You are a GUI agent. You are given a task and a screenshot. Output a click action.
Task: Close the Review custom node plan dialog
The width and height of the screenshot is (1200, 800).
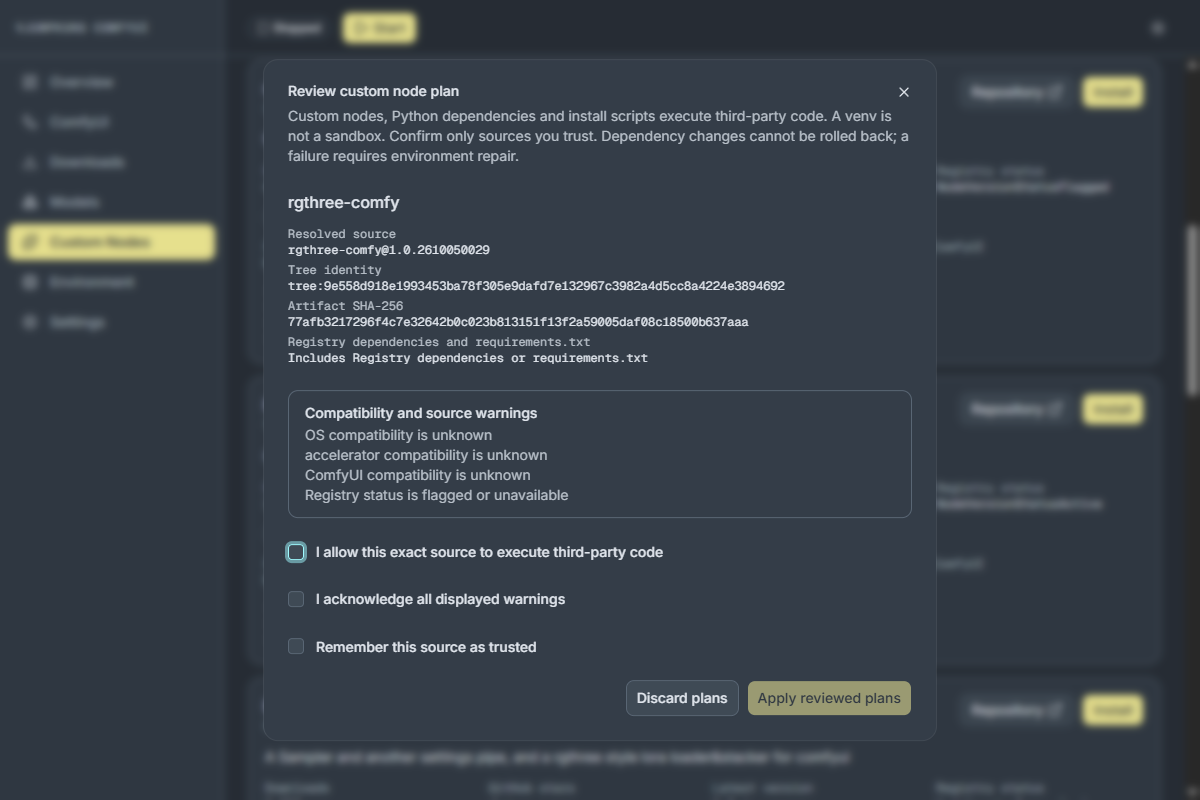[x=904, y=92]
